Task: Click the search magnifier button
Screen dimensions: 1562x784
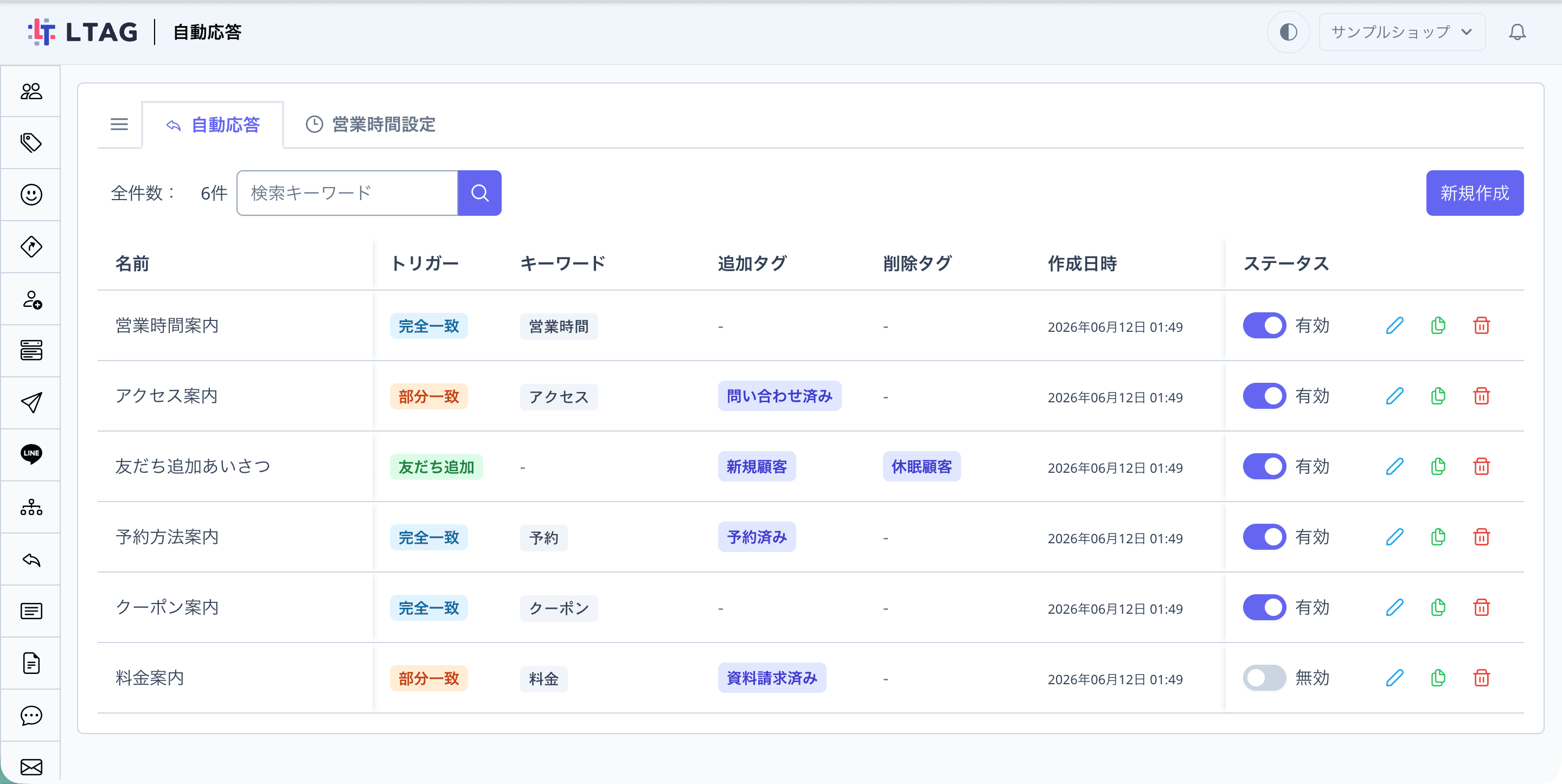Action: click(x=479, y=193)
